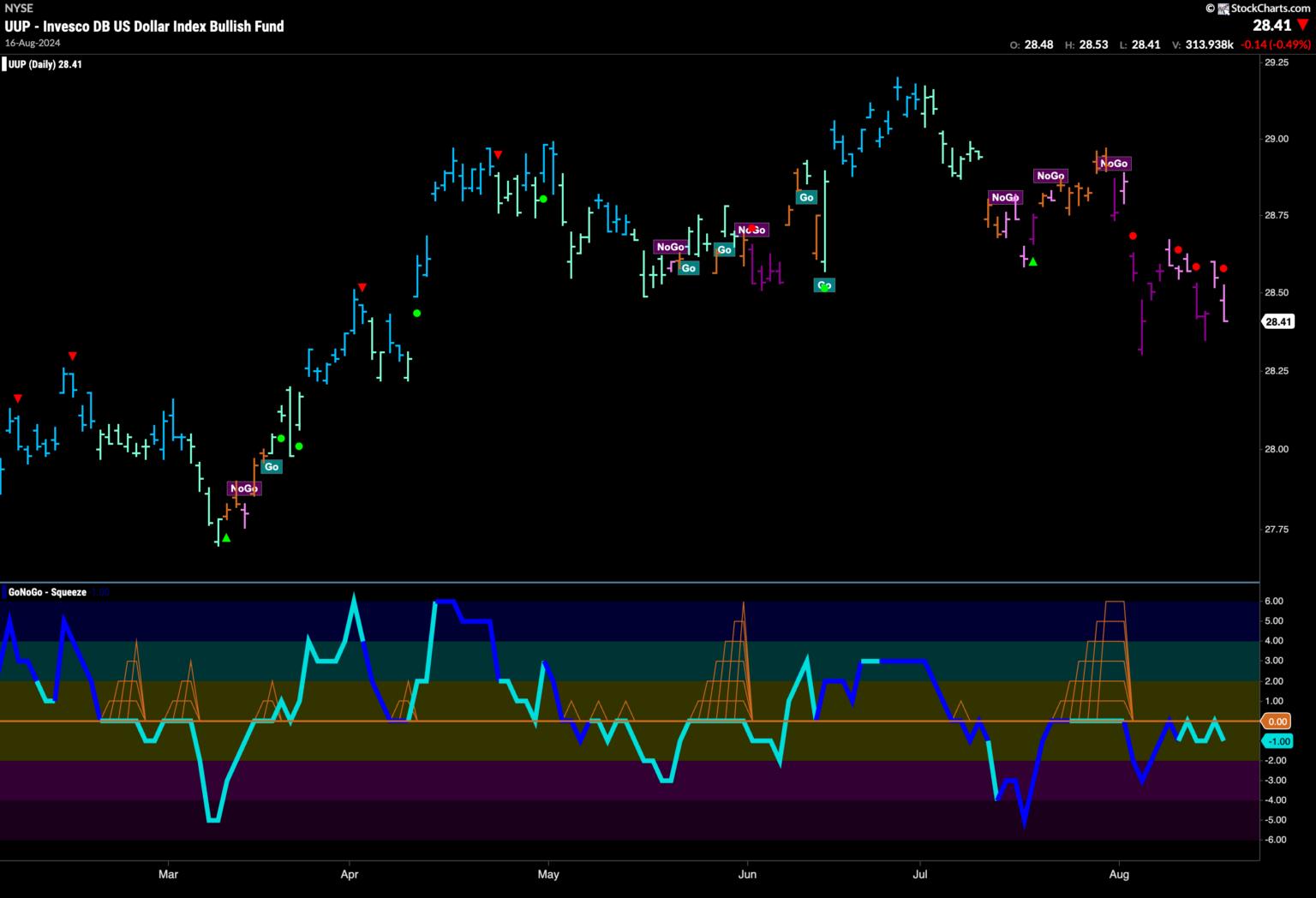Image resolution: width=1316 pixels, height=898 pixels.
Task: Click the leftmost red down triangle marker
Action: (18, 398)
